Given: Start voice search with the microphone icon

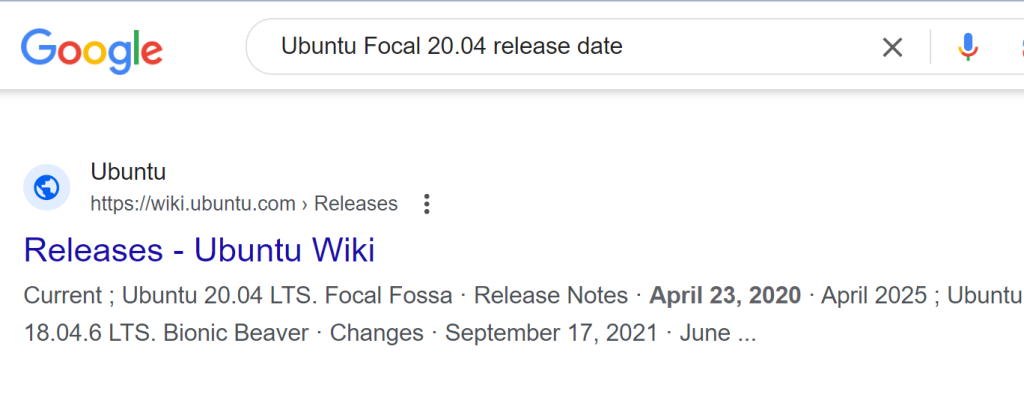Looking at the screenshot, I should tap(968, 47).
